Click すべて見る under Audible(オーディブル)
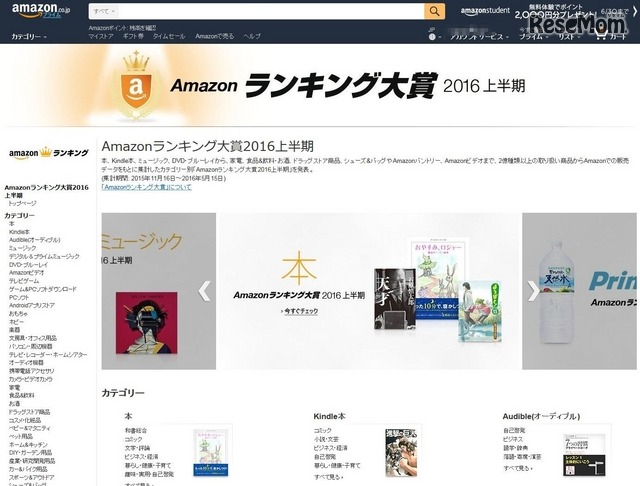 (518, 468)
